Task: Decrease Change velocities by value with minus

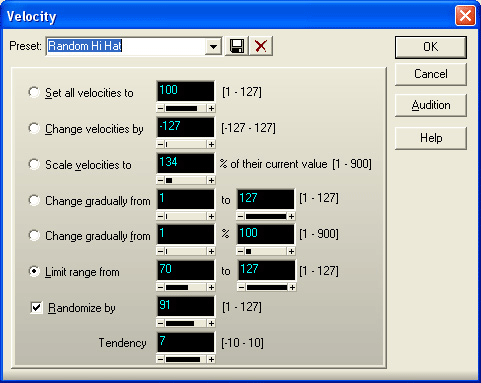Action: pyautogui.click(x=160, y=144)
